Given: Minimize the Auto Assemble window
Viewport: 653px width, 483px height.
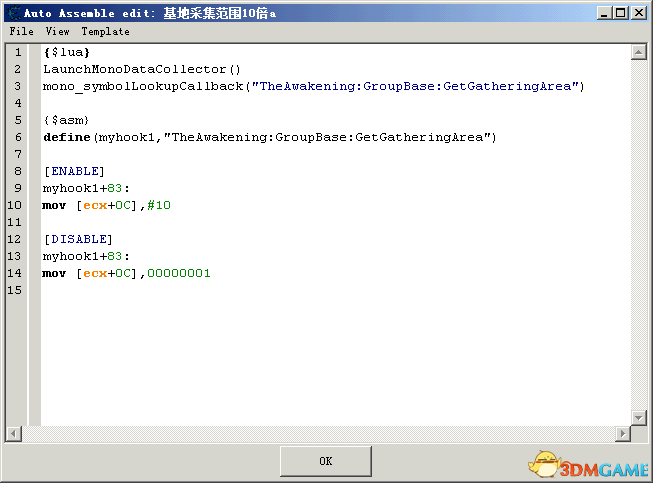Looking at the screenshot, I should (604, 13).
